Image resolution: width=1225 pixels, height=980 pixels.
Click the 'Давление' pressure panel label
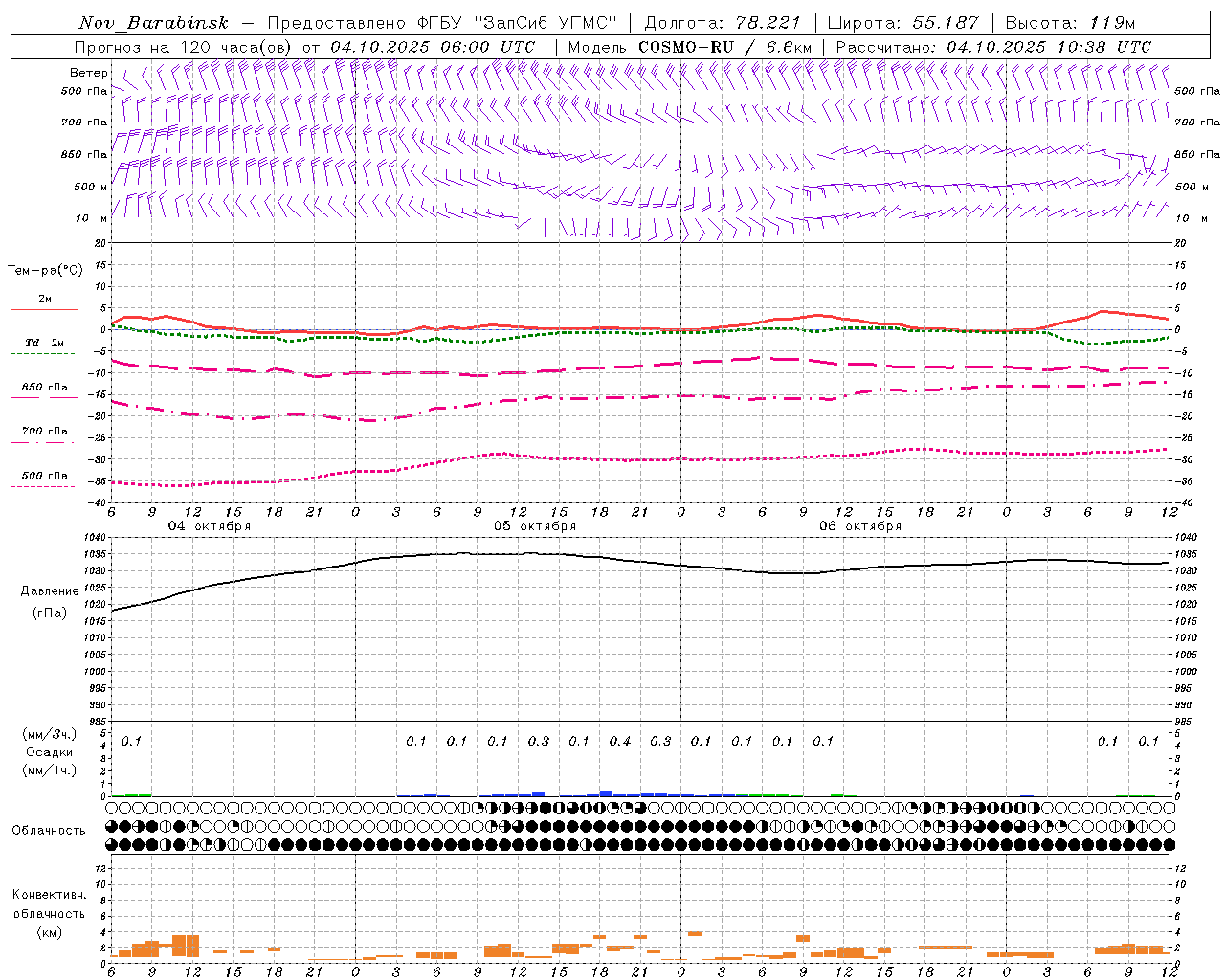pos(50,591)
